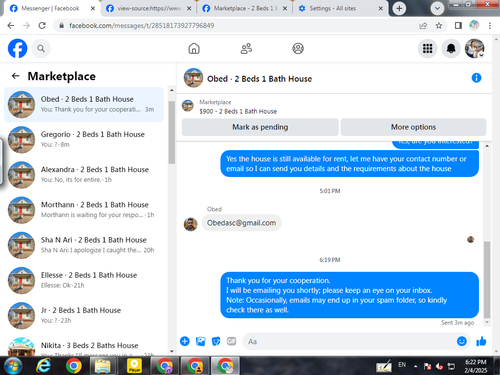Open the Groups icon in top navigation
500x375 pixels.
coord(298,49)
